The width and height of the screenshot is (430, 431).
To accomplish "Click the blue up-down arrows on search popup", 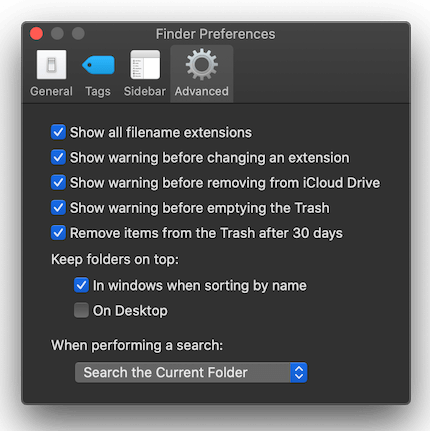I will coord(299,372).
